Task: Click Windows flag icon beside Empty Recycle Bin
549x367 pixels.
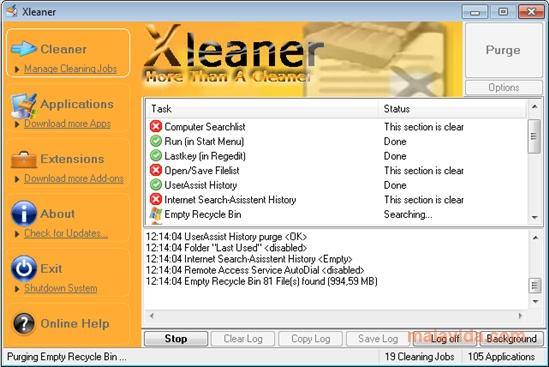Action: tap(156, 214)
